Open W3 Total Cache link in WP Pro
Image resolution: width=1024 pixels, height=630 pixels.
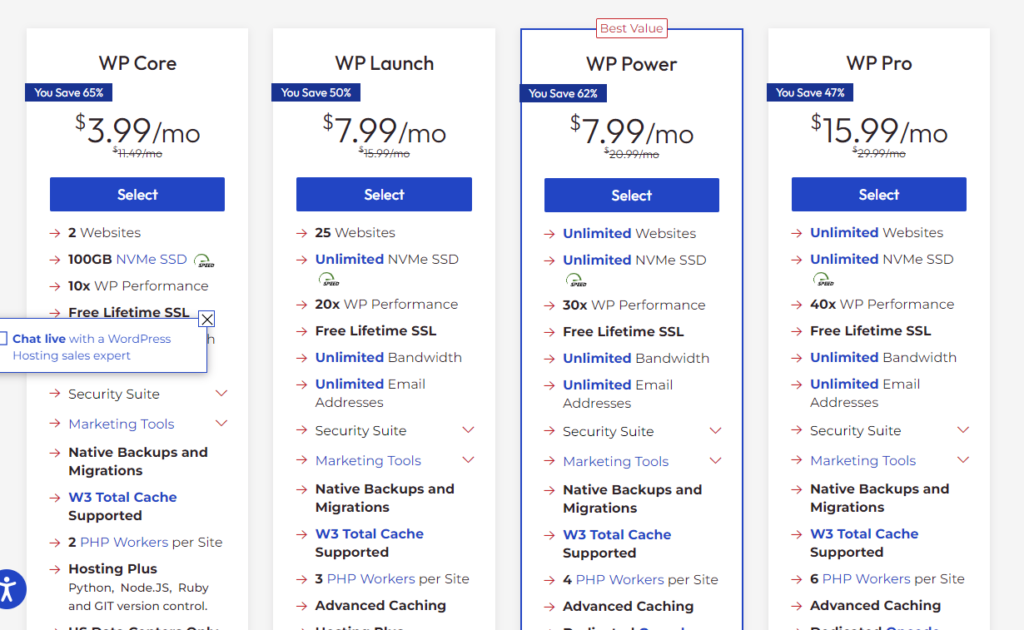coord(865,533)
